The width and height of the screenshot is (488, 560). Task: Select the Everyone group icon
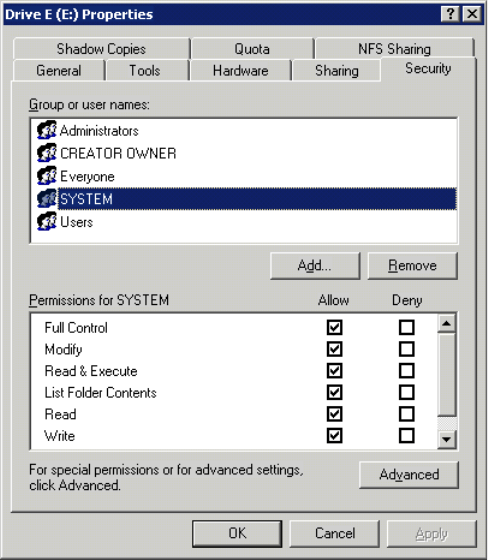tap(47, 176)
